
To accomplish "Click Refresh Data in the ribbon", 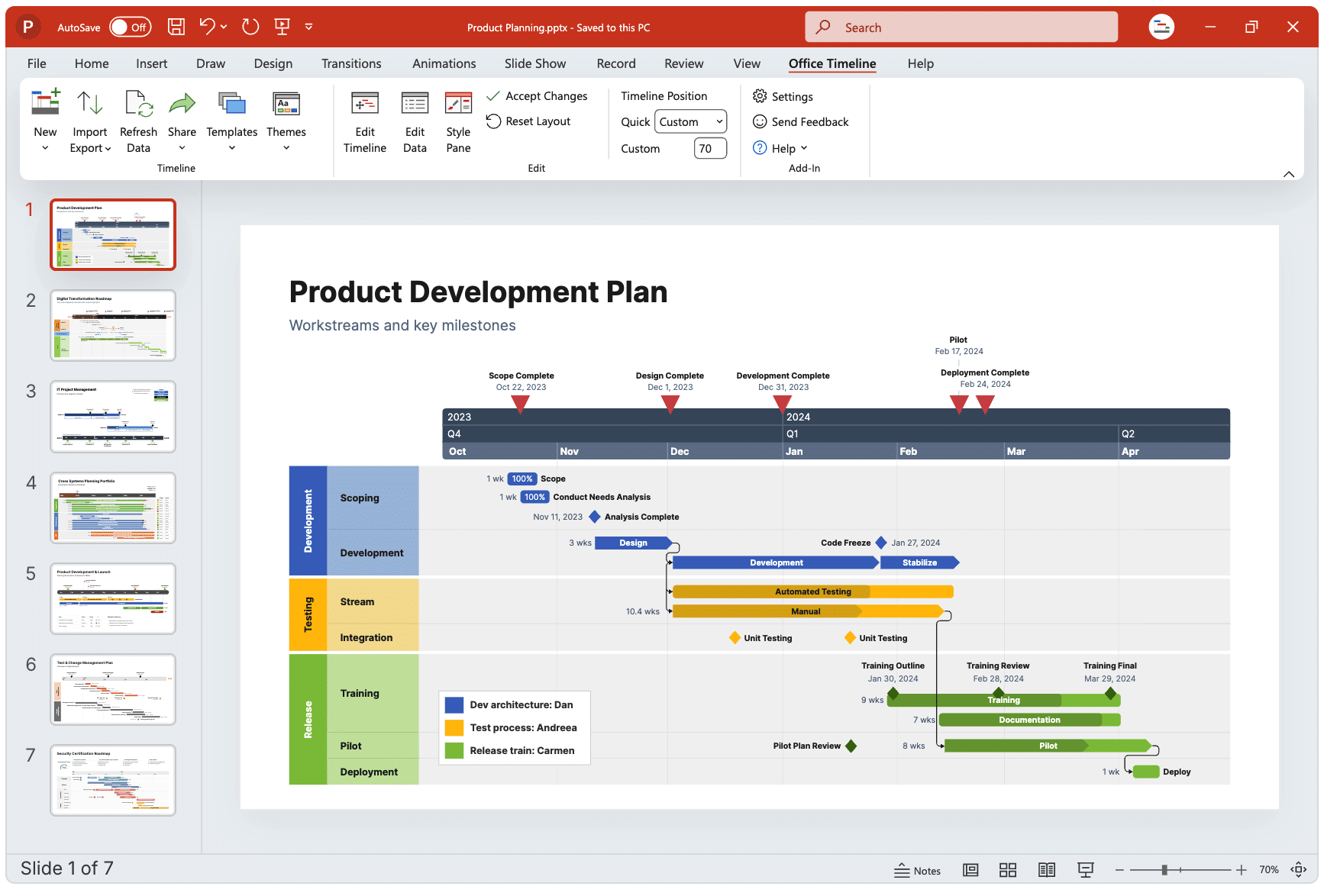I will 138,122.
